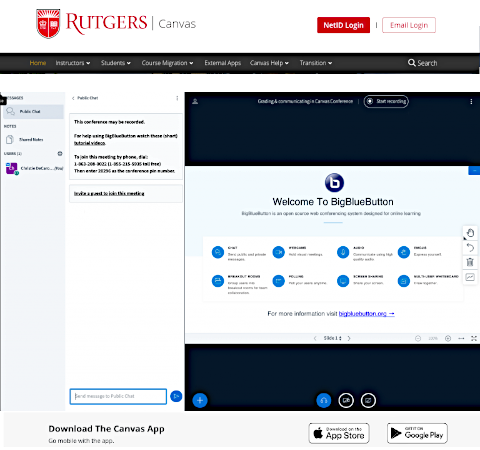Click the Download on the App Store badge
This screenshot has height=450, width=480.
click(339, 433)
